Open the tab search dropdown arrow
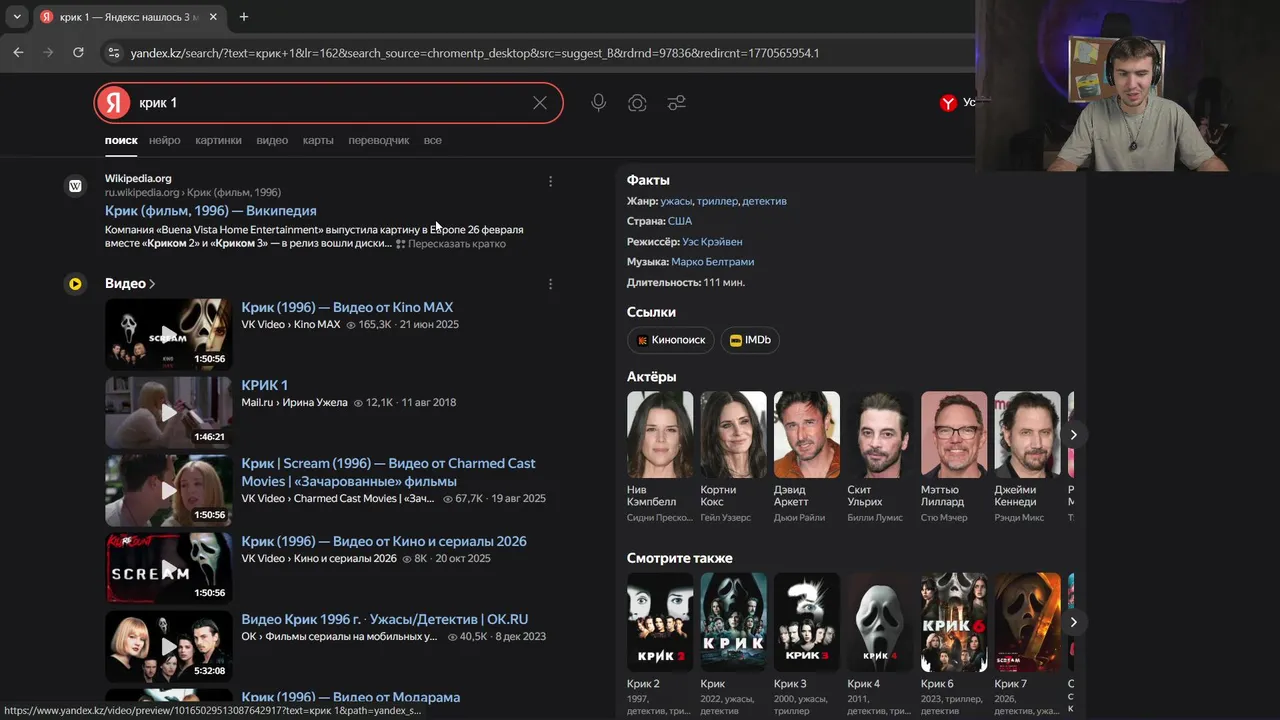The image size is (1280, 720). tap(17, 17)
